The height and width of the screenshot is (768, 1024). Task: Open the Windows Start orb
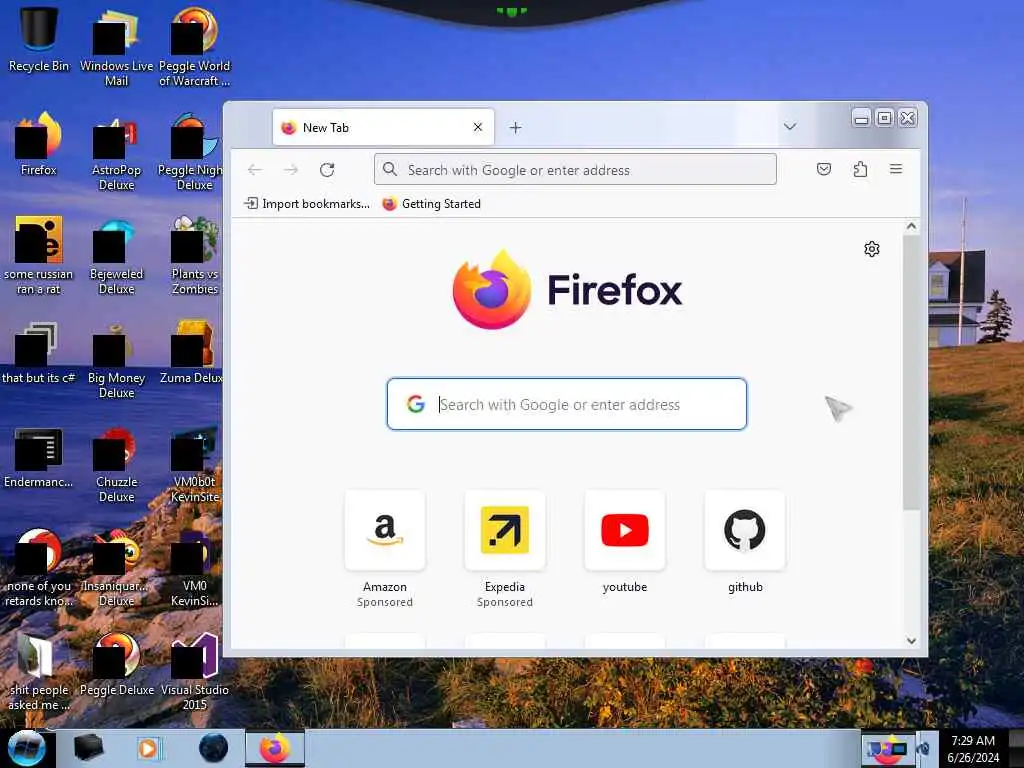[x=27, y=748]
